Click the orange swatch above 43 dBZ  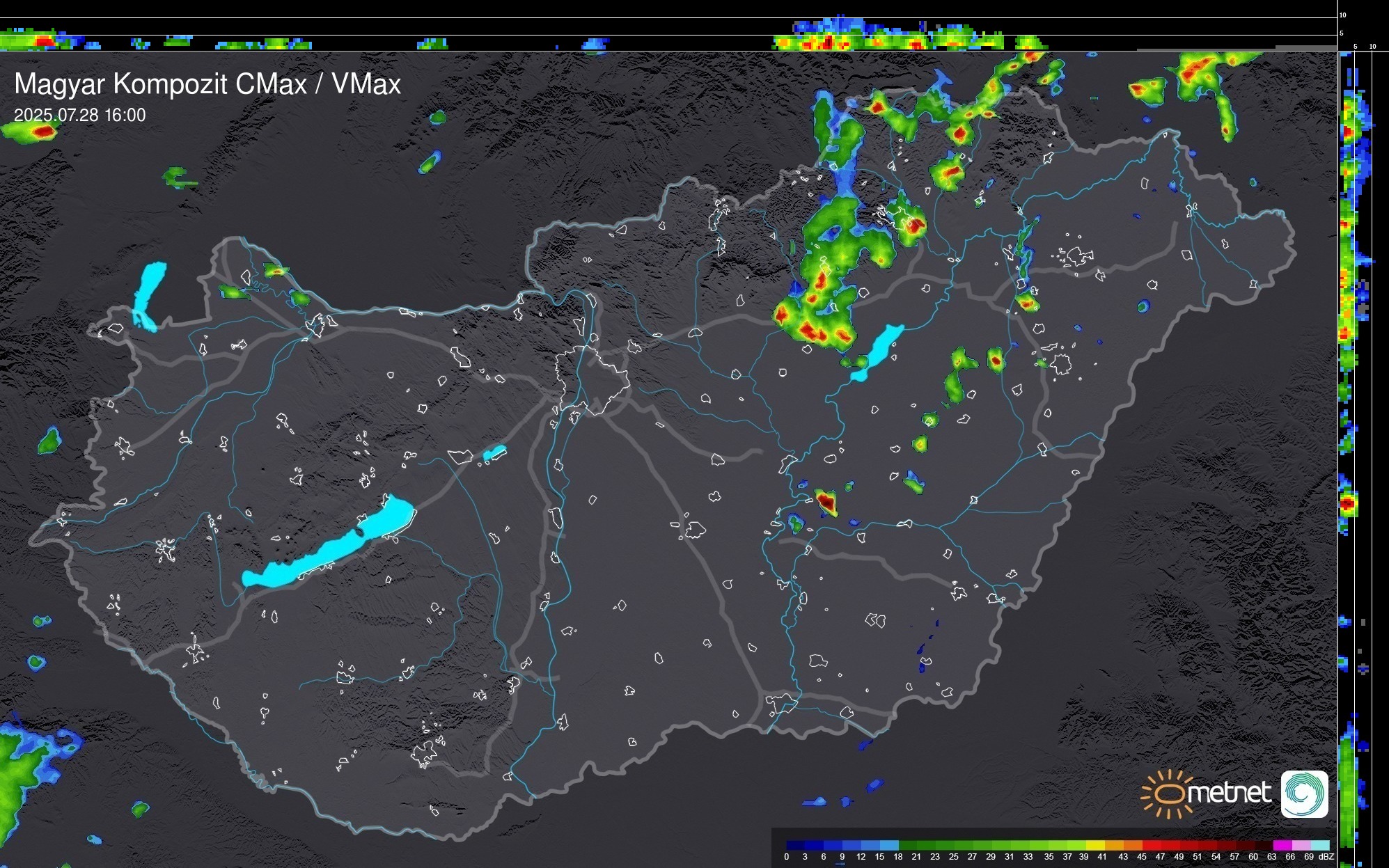1132,846
